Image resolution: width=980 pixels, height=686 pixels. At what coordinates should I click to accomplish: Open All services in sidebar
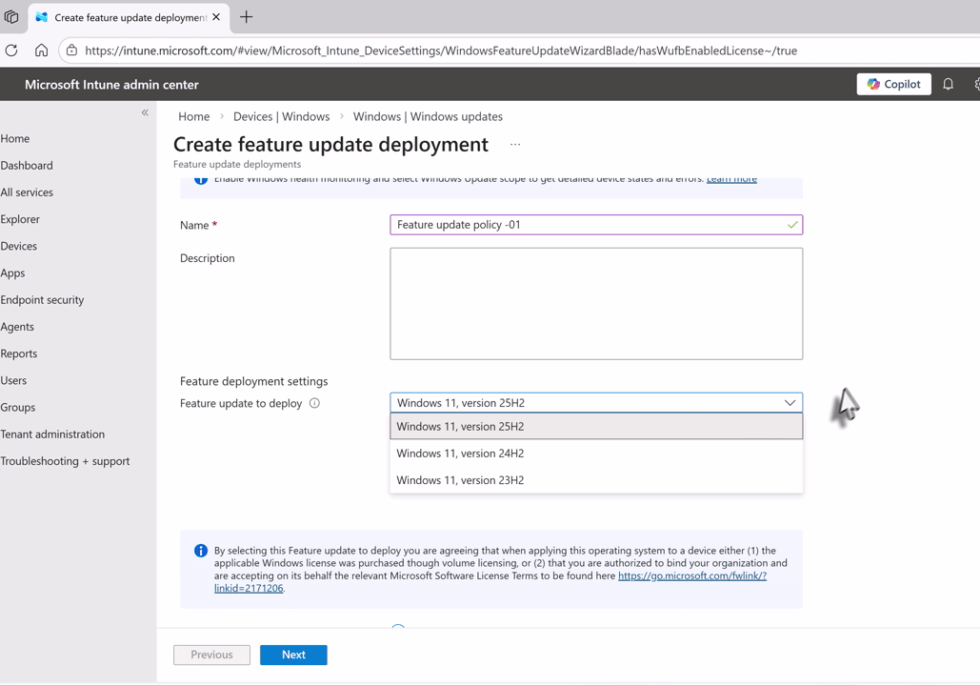tap(27, 192)
